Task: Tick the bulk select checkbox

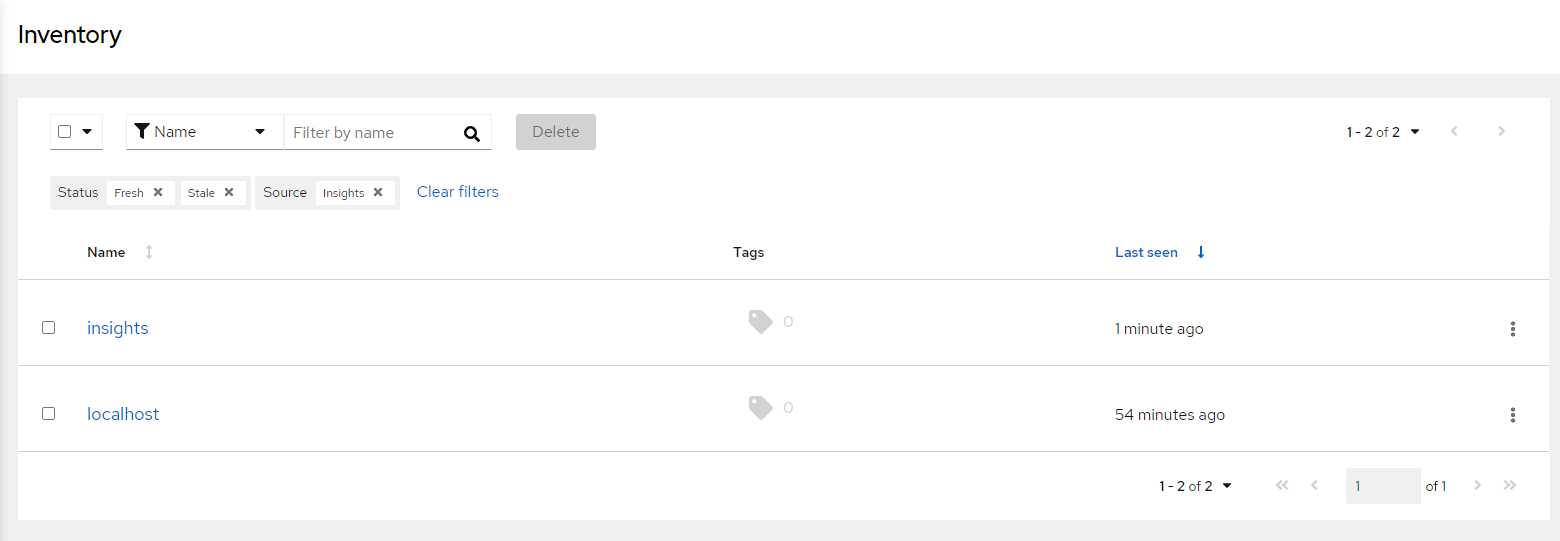Action: (65, 131)
